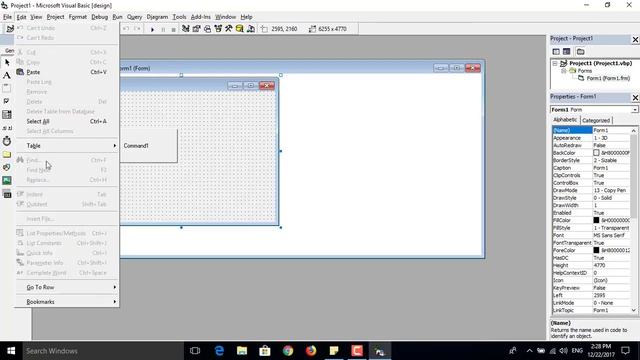Open Firefox from the taskbar
Image resolution: width=640 pixels, height=360 pixels.
coord(311,351)
